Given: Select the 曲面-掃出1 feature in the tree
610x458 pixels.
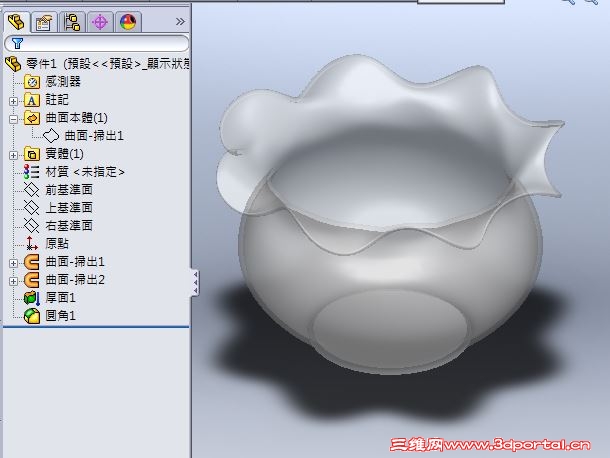Looking at the screenshot, I should (75, 261).
